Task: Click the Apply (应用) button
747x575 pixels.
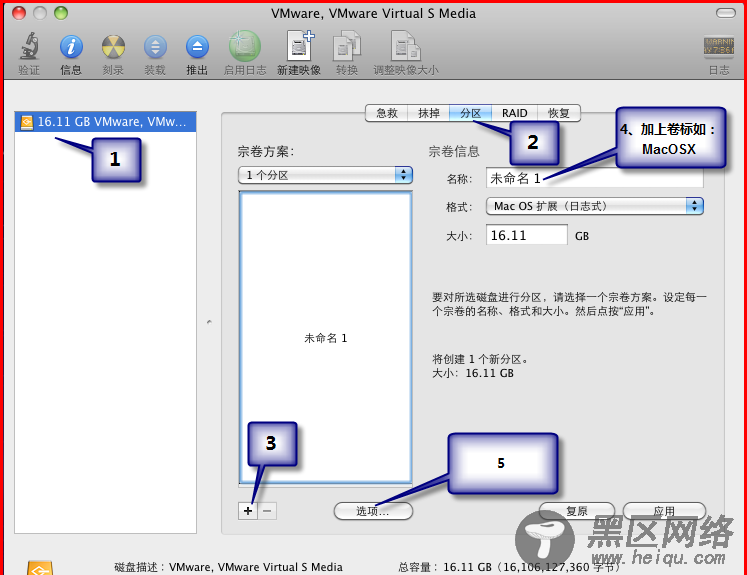Action: tap(664, 511)
